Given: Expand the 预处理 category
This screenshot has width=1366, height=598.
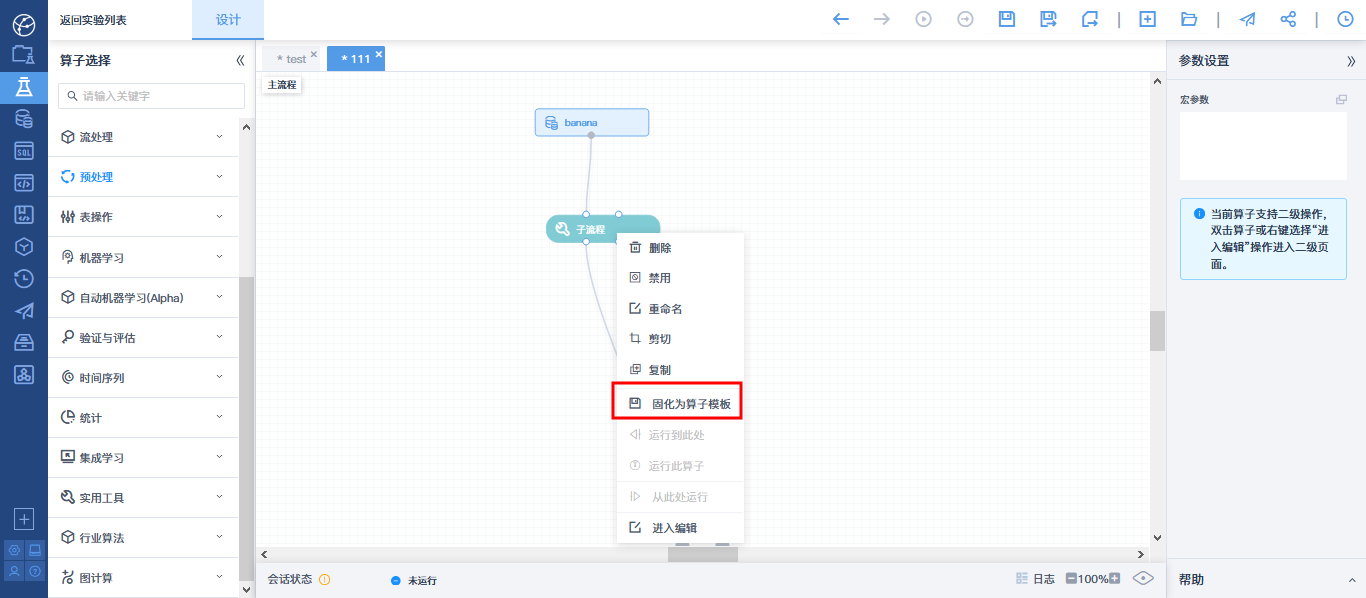Looking at the screenshot, I should point(144,177).
